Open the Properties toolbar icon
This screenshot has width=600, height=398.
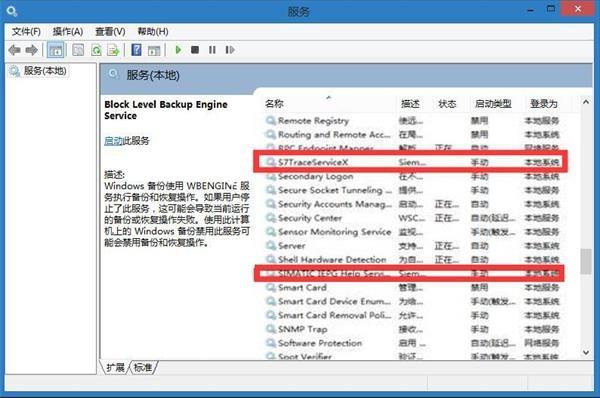coord(78,50)
